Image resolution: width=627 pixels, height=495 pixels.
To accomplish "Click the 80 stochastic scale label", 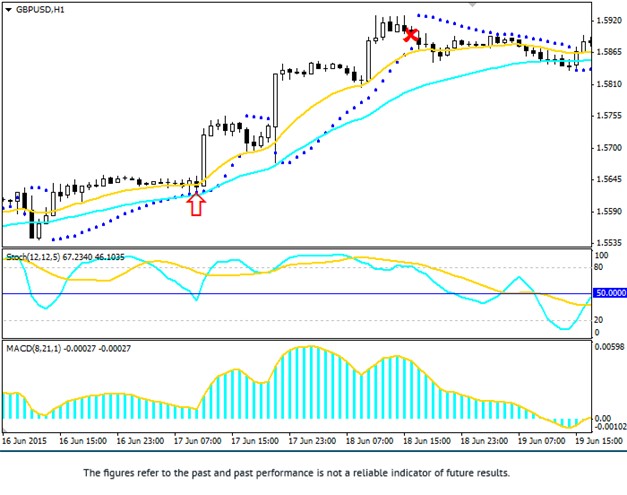I will point(599,267).
